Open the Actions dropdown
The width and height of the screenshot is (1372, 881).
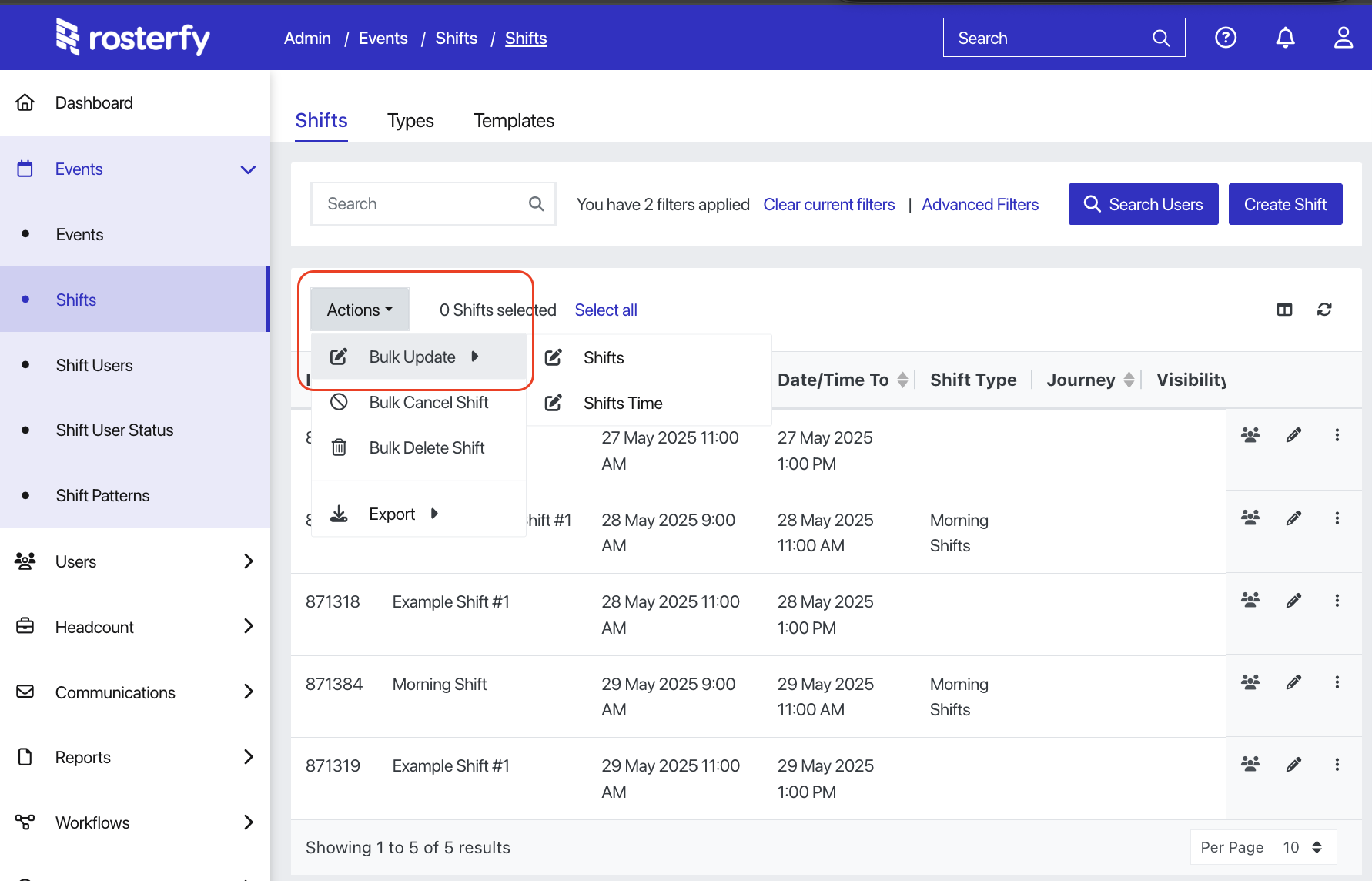point(360,310)
